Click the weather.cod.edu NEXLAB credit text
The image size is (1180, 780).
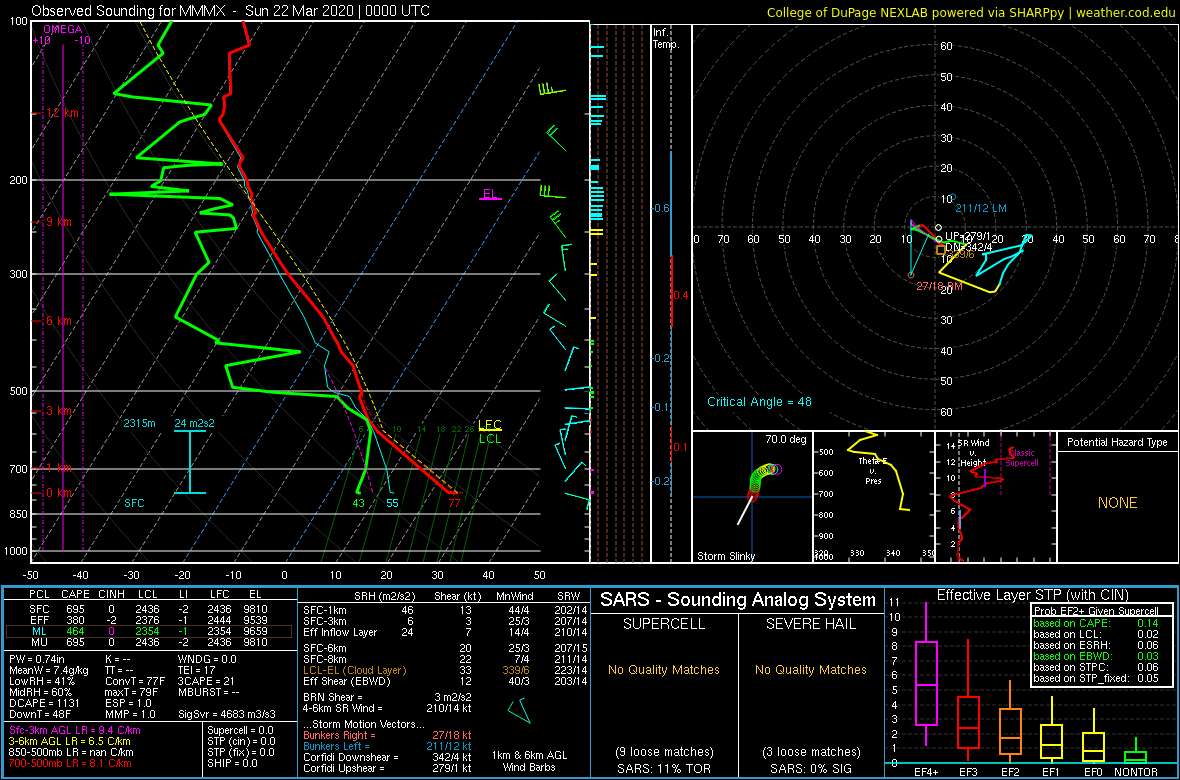(971, 12)
